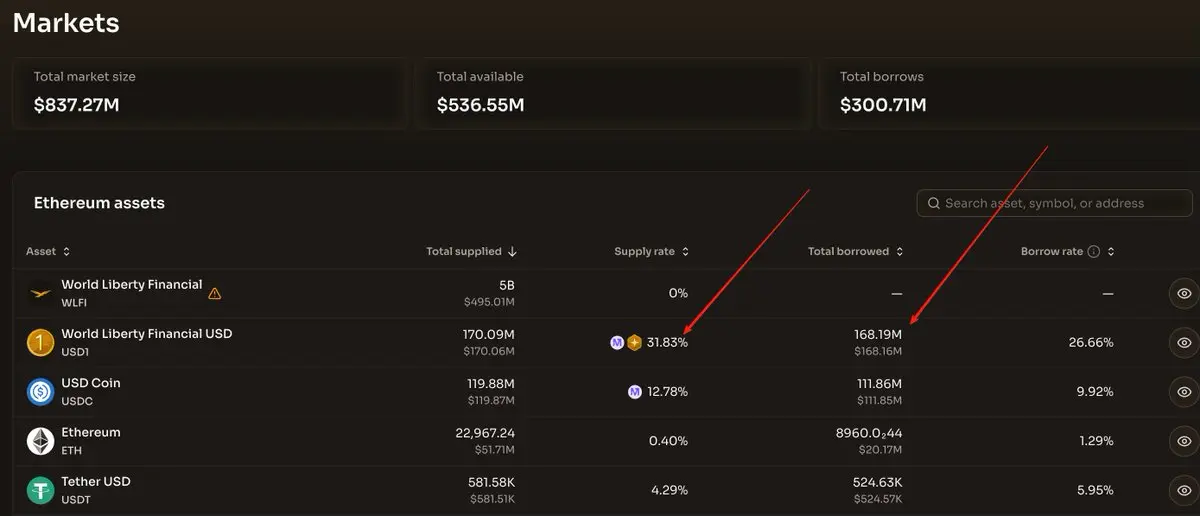The image size is (1200, 516).
Task: Click the $20.17M ETH borrowed amount
Action: click(880, 449)
